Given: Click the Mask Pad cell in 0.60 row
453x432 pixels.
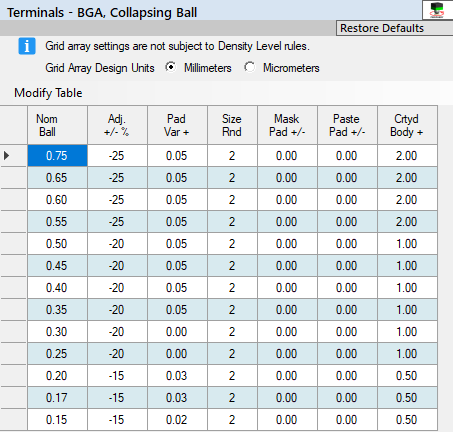Looking at the screenshot, I should [x=287, y=200].
